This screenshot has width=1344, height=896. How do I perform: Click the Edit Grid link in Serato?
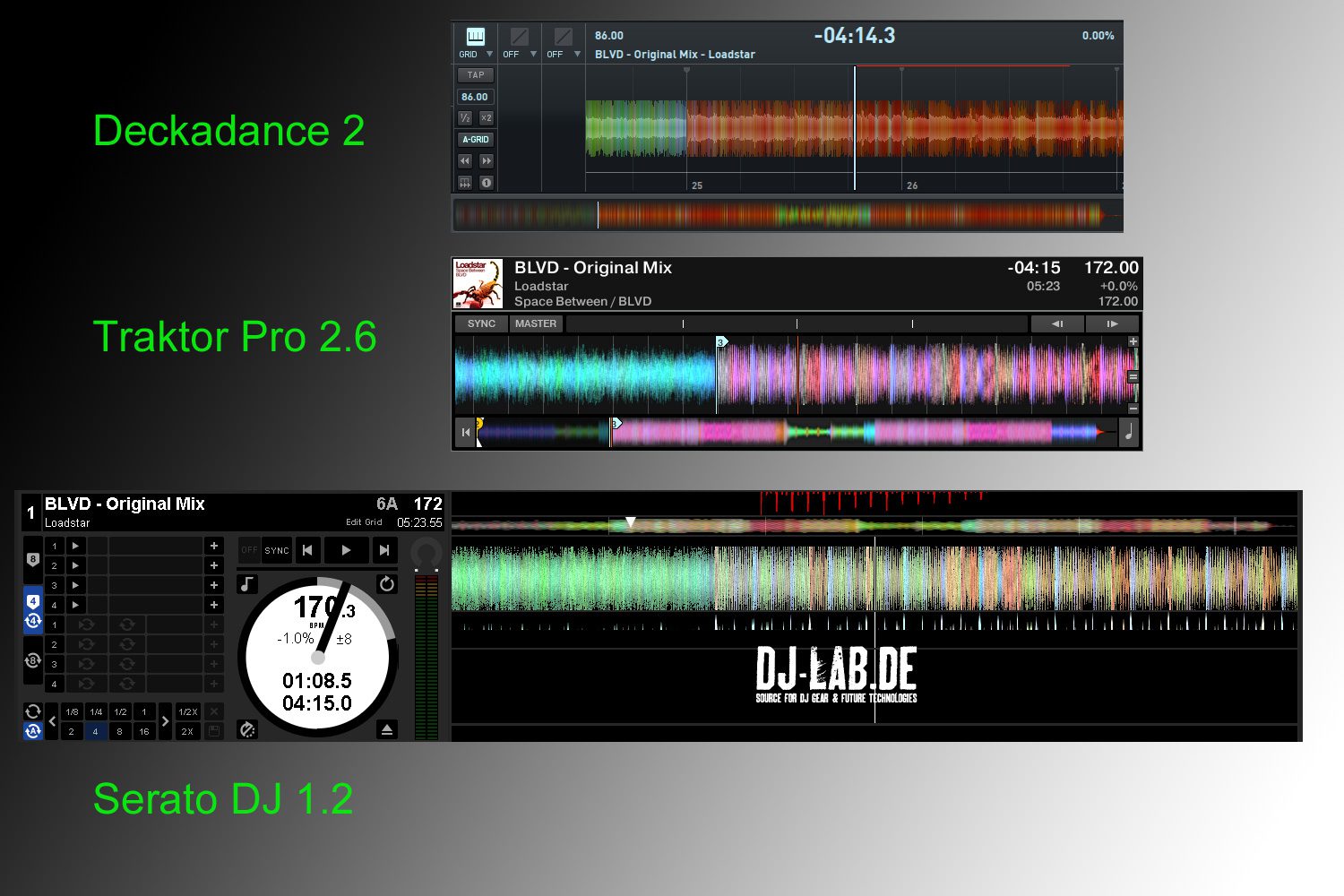(x=364, y=522)
